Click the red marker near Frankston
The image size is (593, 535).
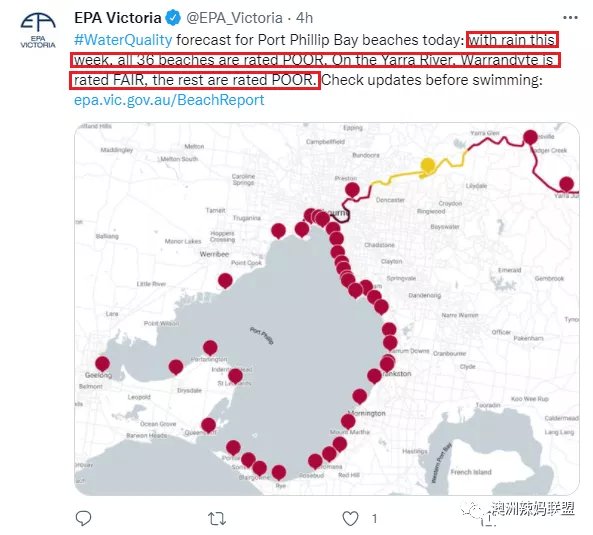click(374, 376)
